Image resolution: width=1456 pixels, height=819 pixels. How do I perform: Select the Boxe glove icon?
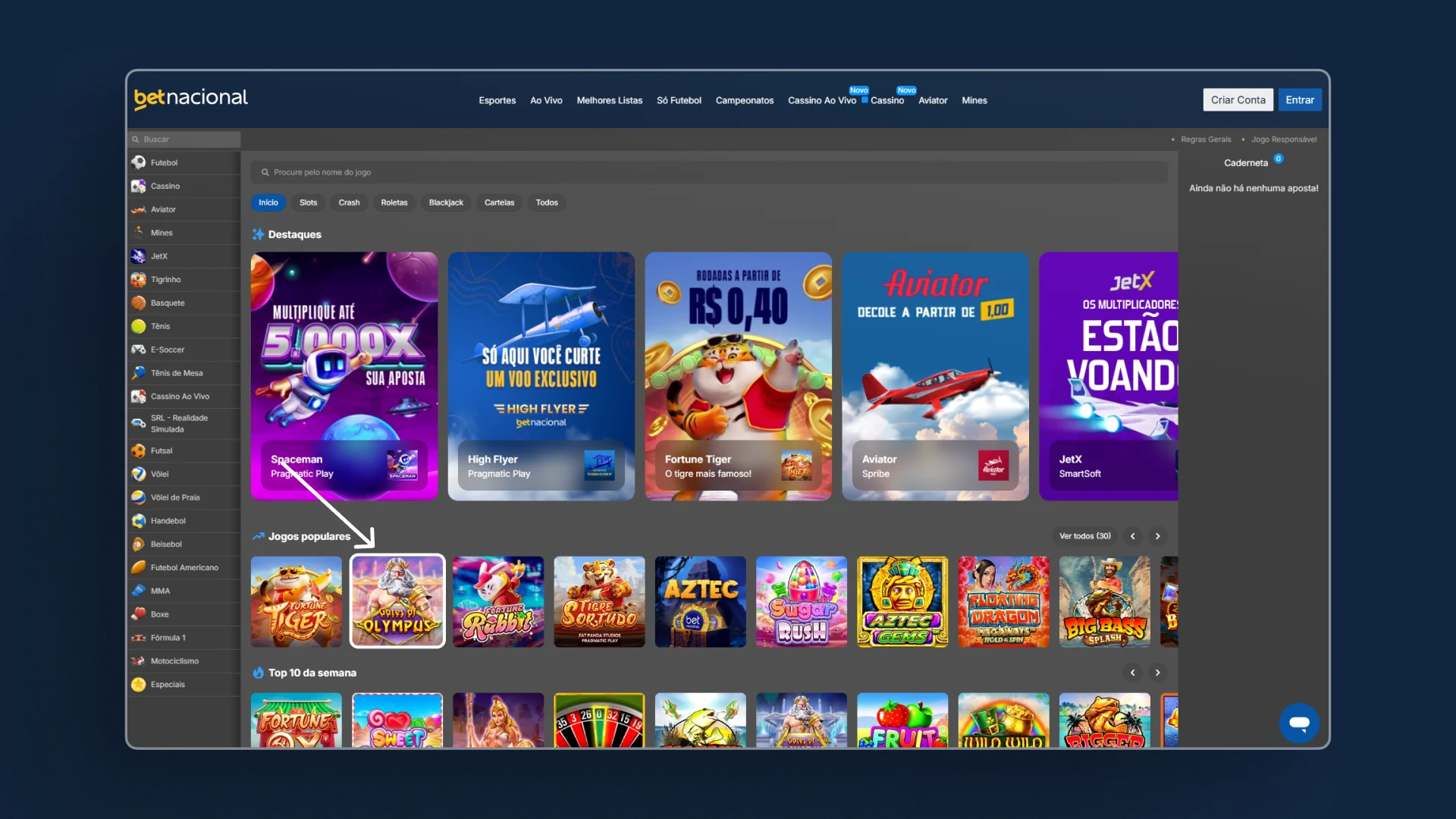139,614
